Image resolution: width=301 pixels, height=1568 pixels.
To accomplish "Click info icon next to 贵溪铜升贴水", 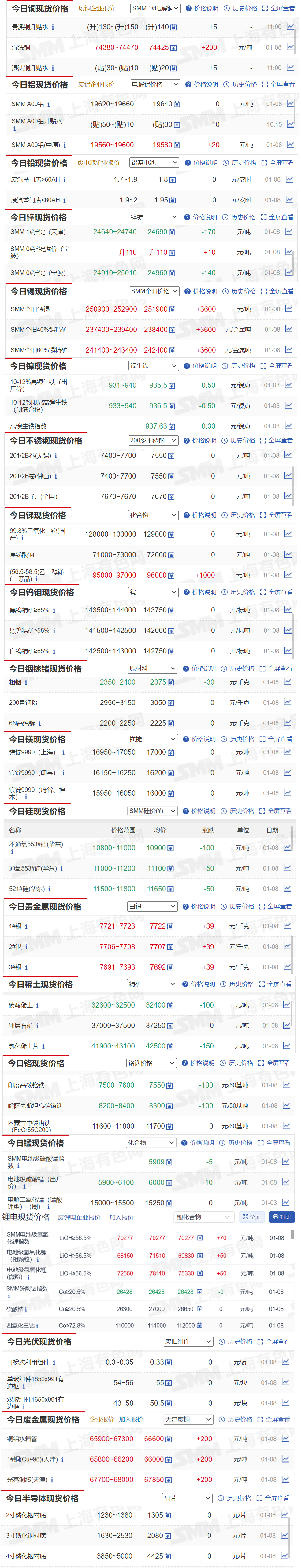I will pos(53,27).
